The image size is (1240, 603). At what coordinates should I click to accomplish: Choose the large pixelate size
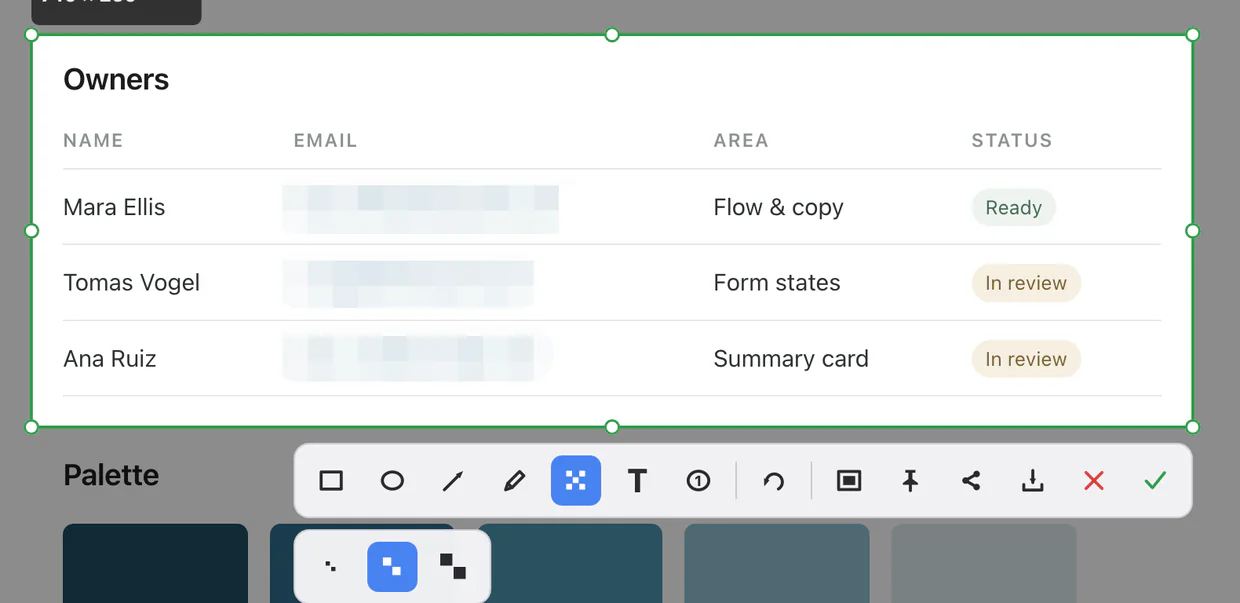pos(453,566)
